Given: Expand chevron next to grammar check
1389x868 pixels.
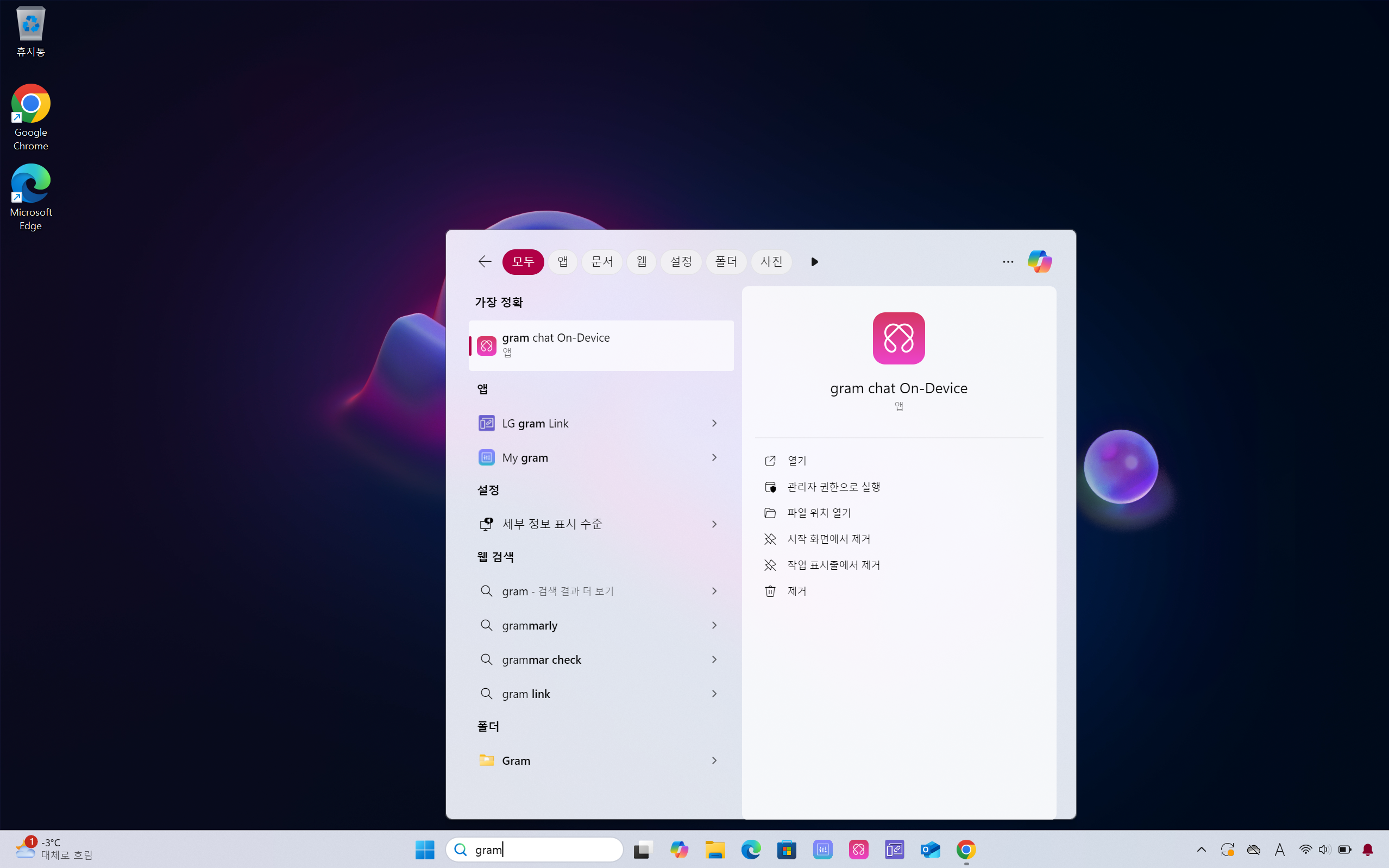Looking at the screenshot, I should (x=714, y=659).
